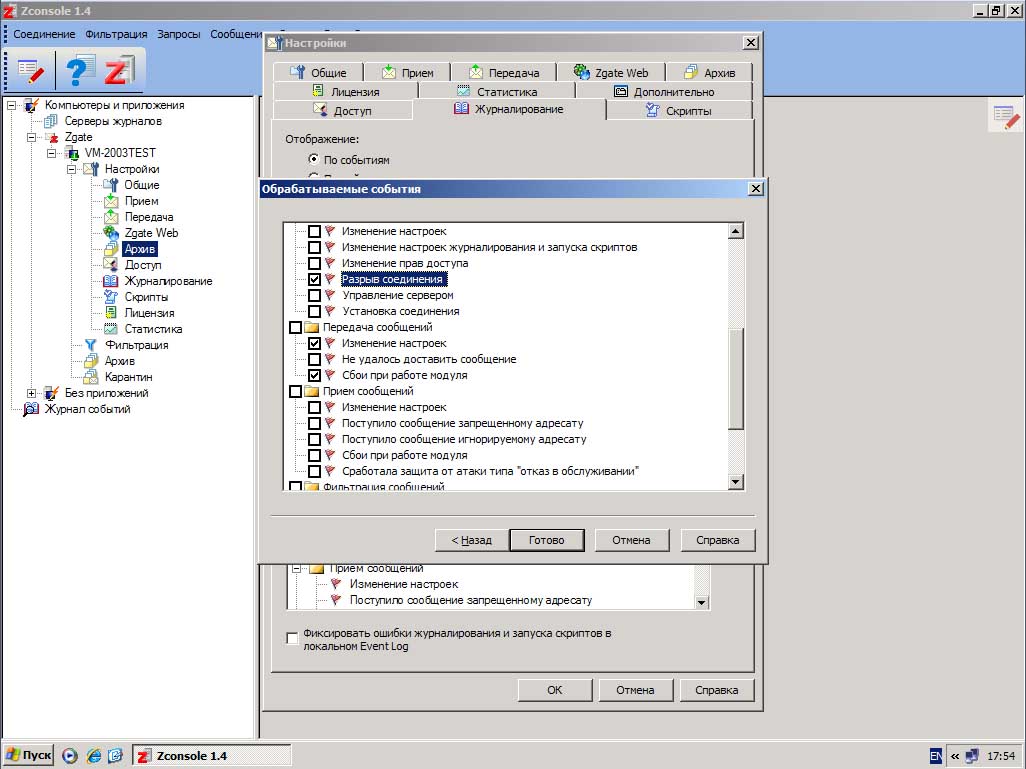Select the По событиям radio button
Image resolution: width=1026 pixels, height=769 pixels.
click(x=313, y=159)
